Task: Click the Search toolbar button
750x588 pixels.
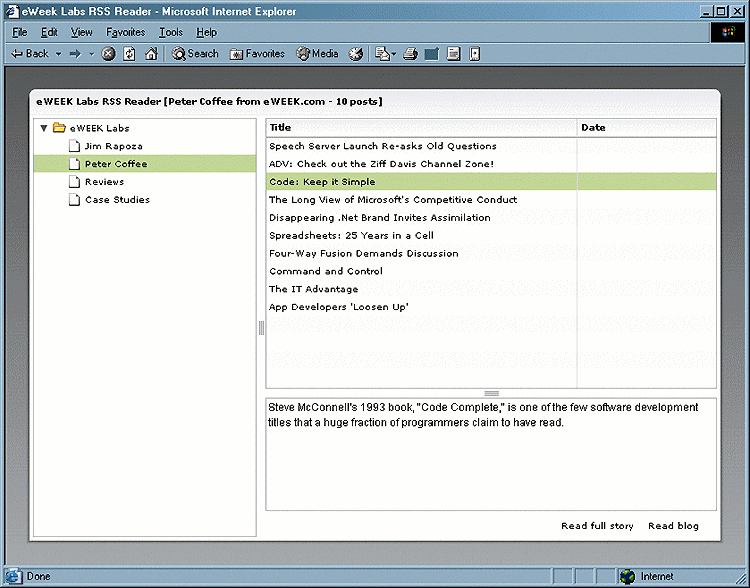Action: tap(195, 54)
